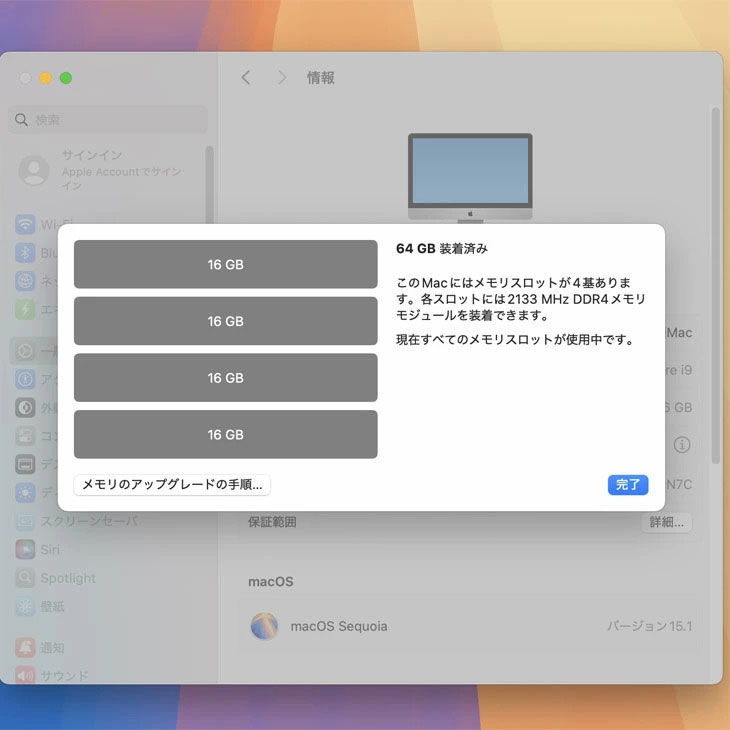The height and width of the screenshot is (730, 730).
Task: Click the iMac image at top
Action: 470,178
